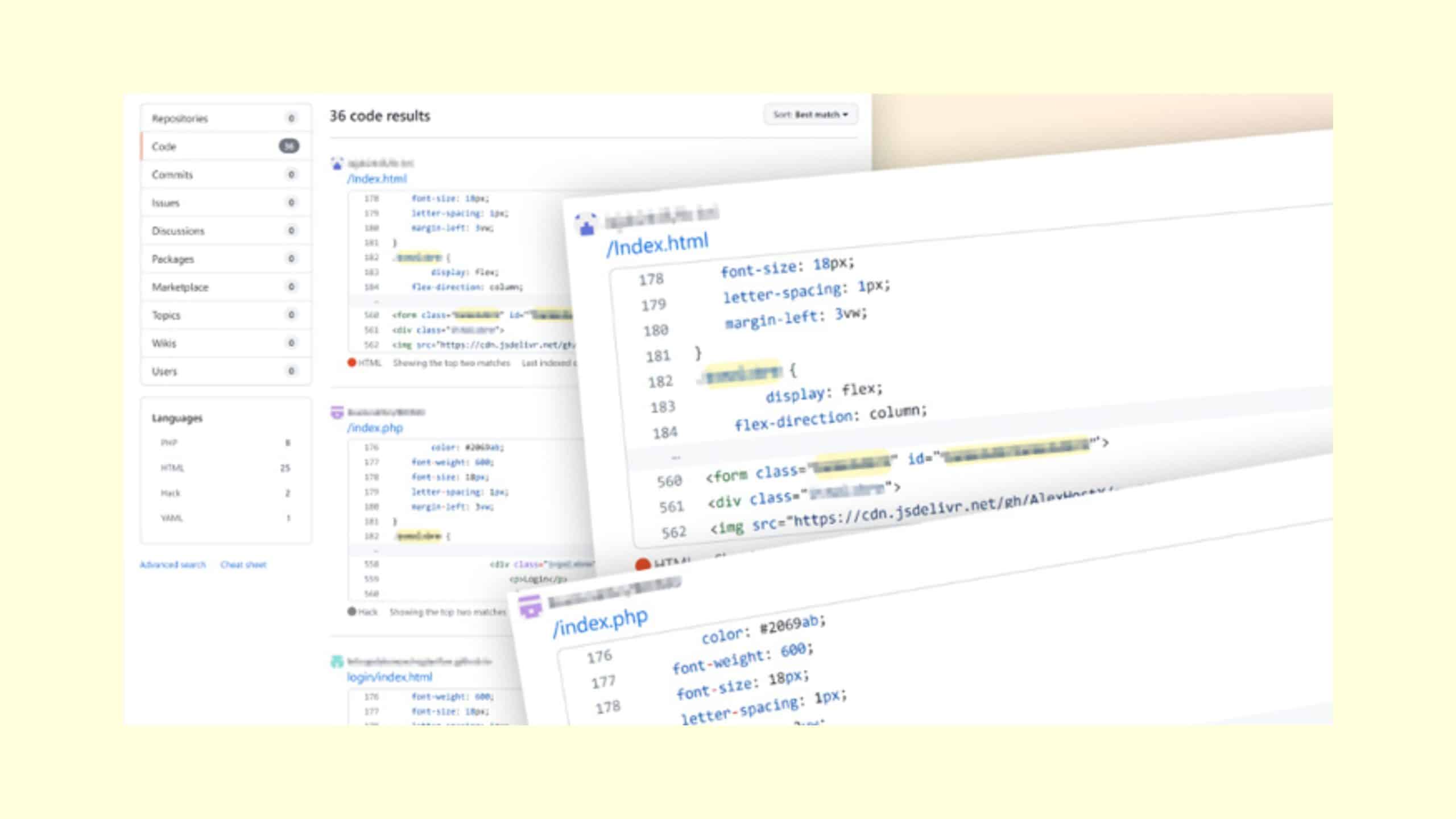Open the /index.html file link
This screenshot has height=819, width=1456.
coord(377,179)
